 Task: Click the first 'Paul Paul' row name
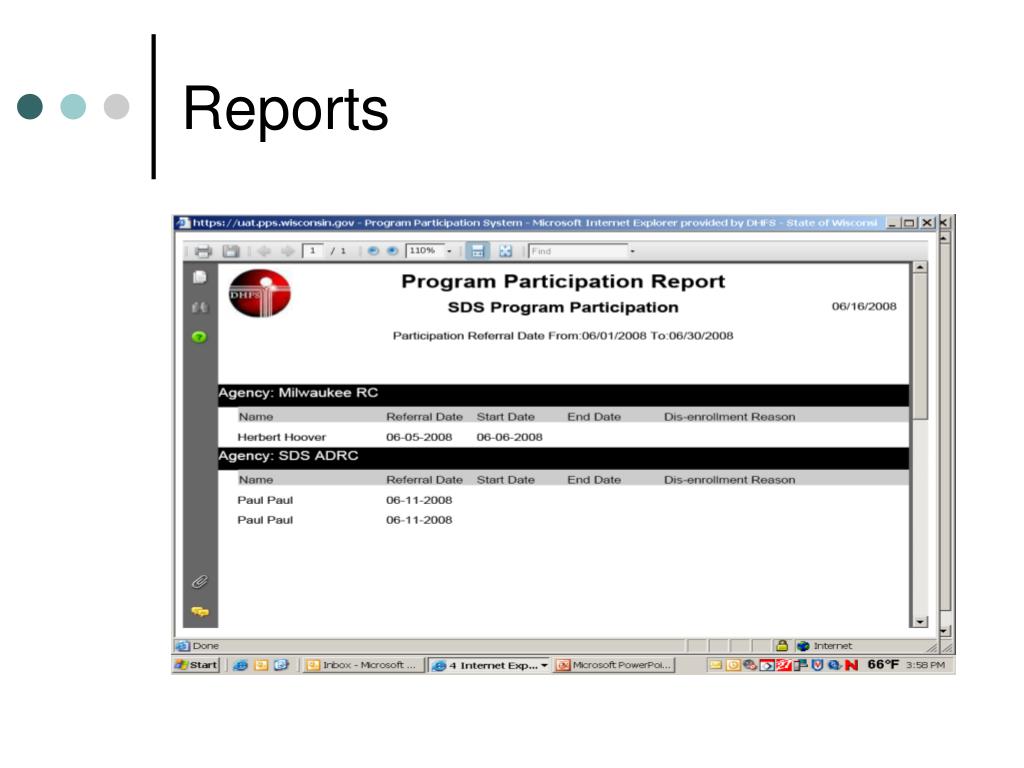(265, 500)
